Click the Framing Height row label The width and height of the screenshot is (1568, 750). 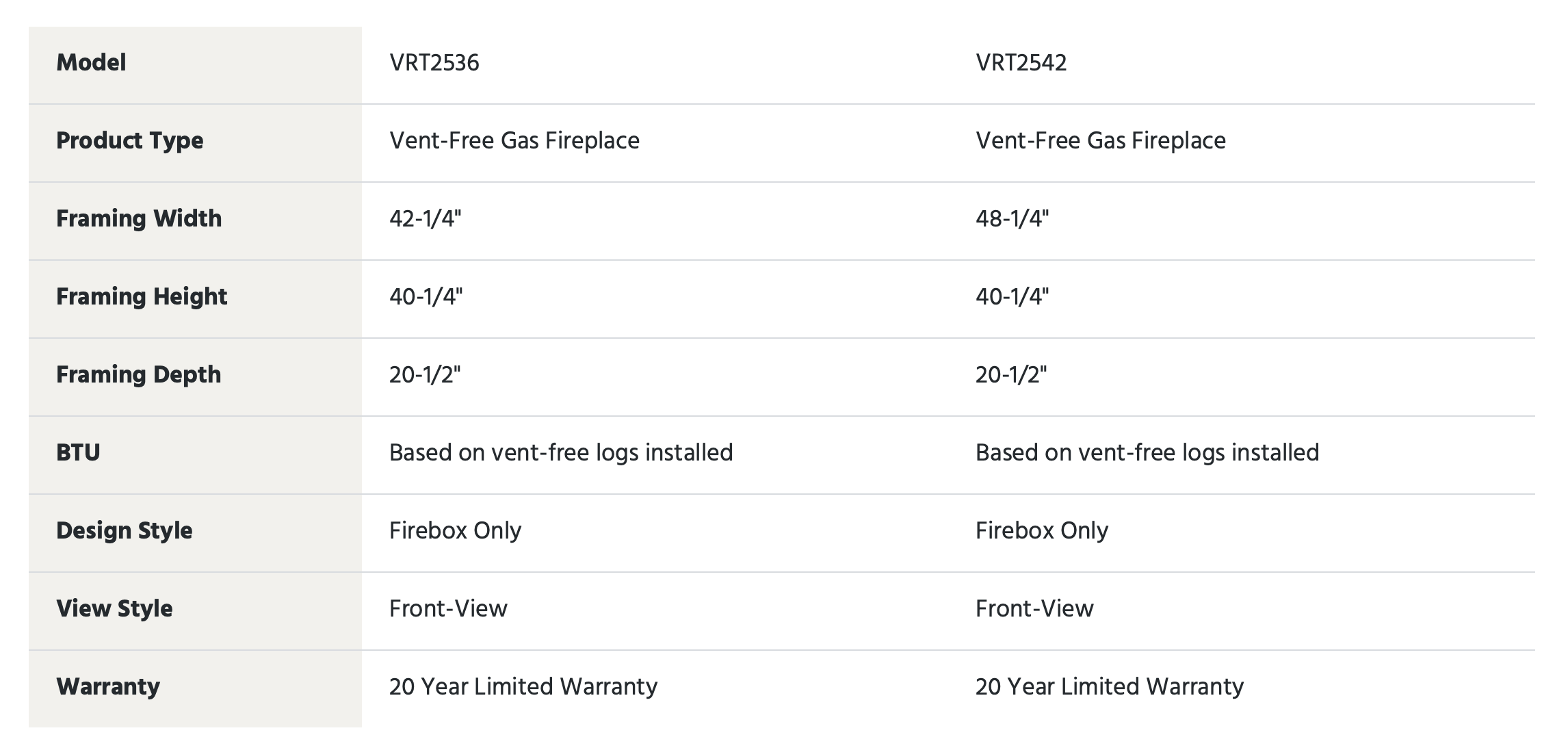click(x=142, y=297)
